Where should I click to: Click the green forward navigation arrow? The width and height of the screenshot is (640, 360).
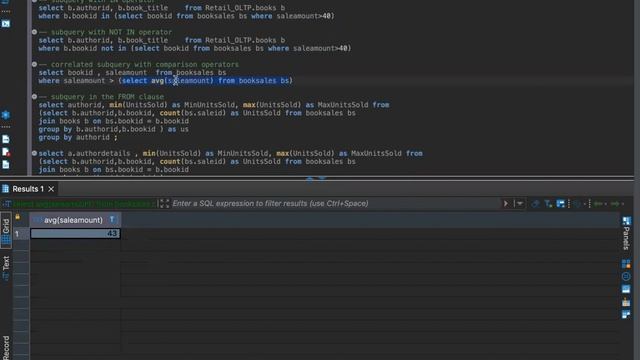(x=616, y=203)
